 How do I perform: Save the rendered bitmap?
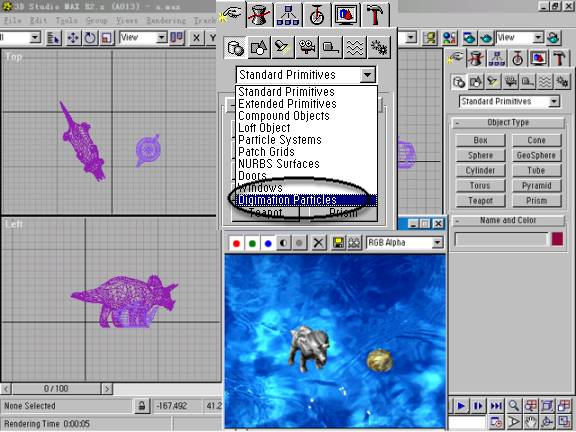[x=338, y=243]
